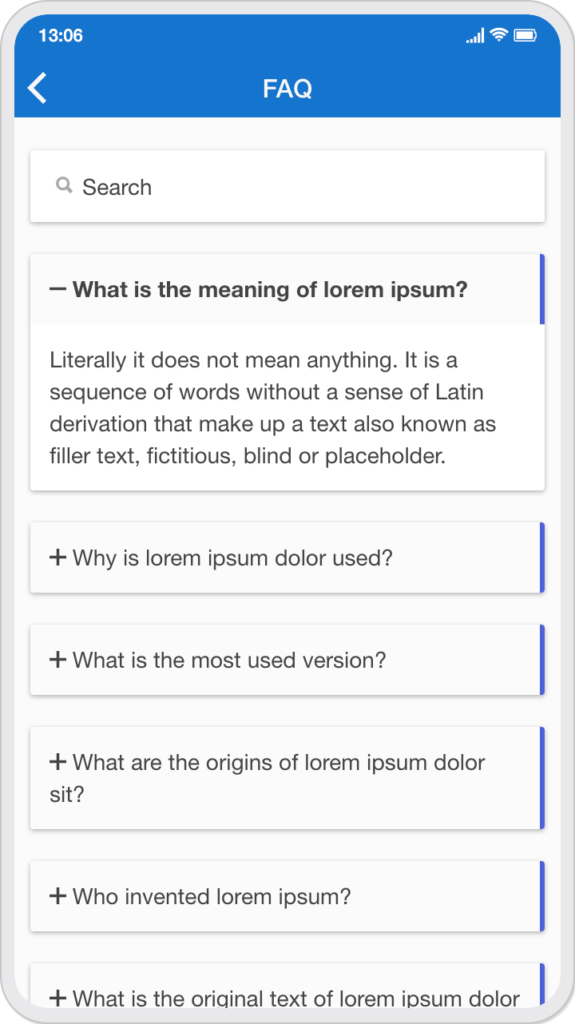Viewport: 575px width, 1024px height.
Task: Click plus icon beside 'Why is lorem ipsum dolor used?'
Action: click(58, 558)
